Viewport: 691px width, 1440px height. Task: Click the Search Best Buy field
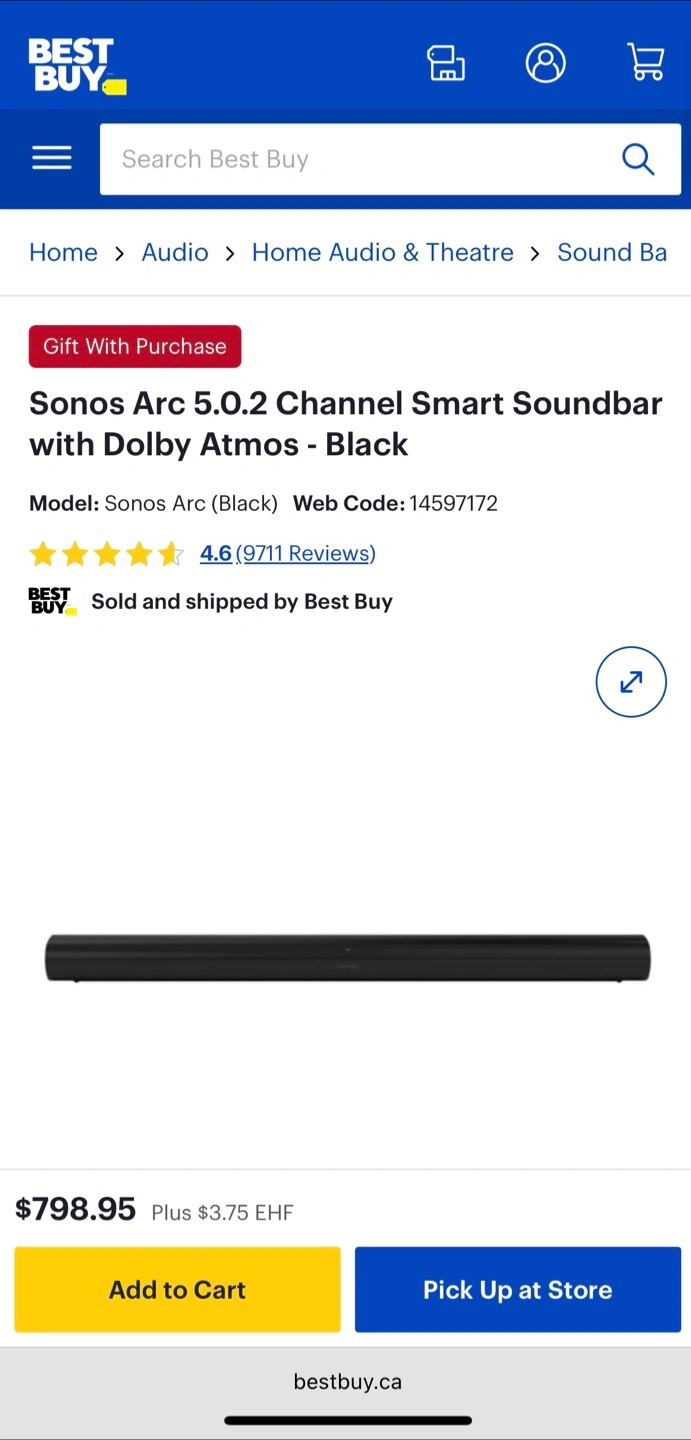tap(390, 159)
